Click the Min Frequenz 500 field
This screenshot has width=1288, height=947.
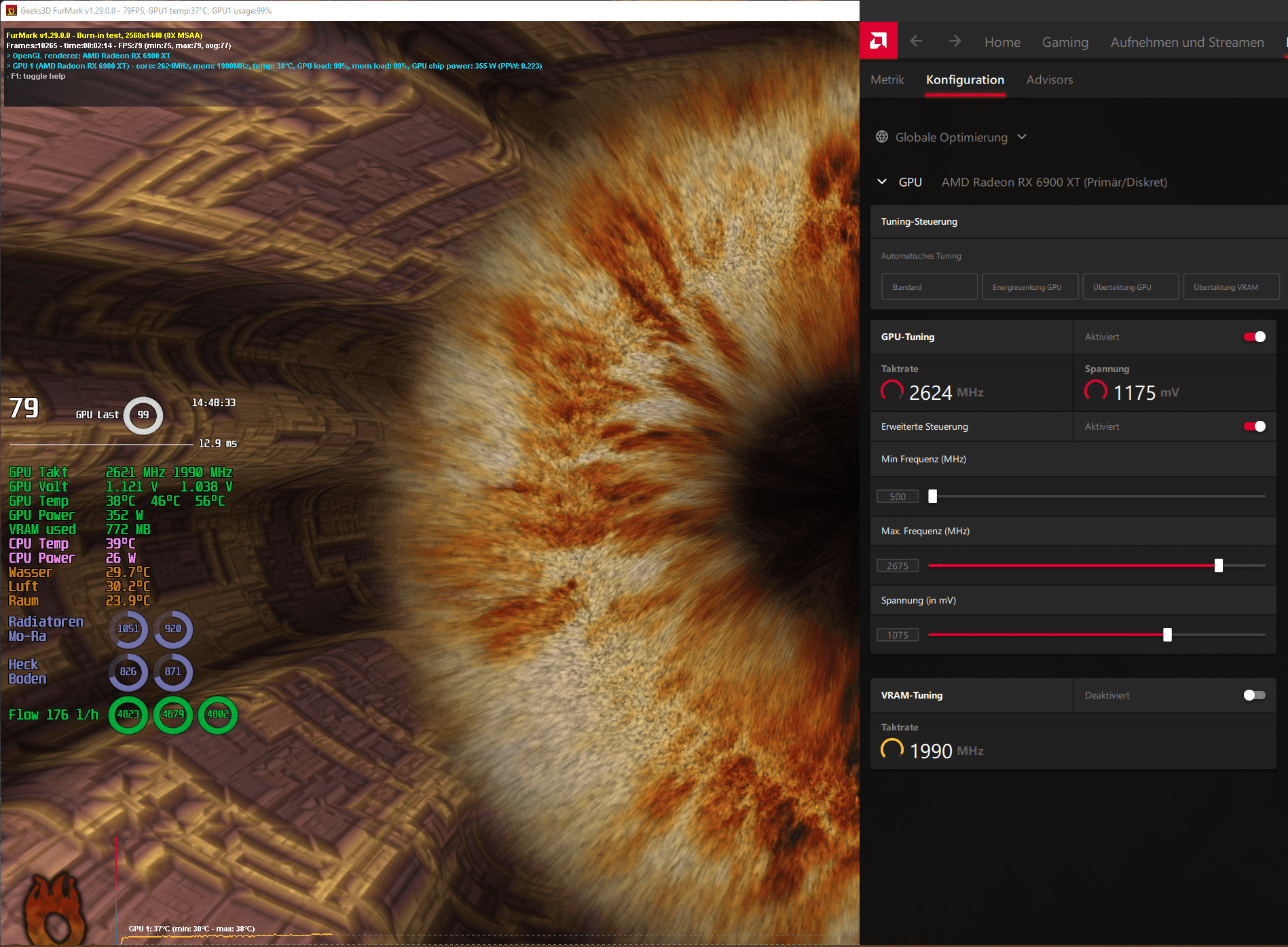point(898,496)
